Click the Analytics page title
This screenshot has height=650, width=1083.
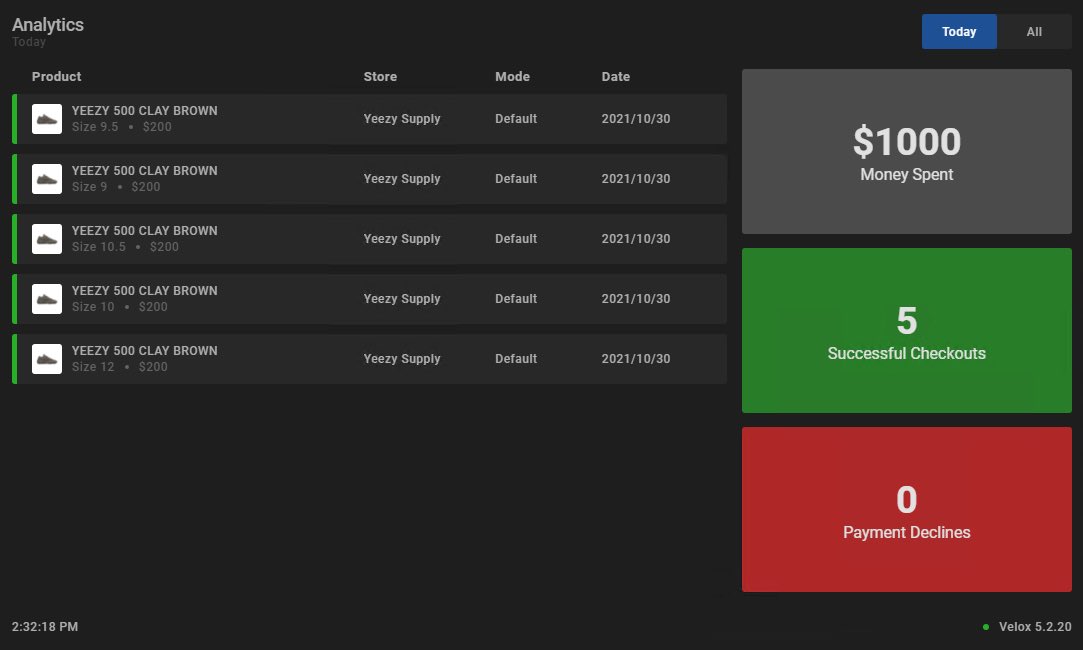(48, 25)
